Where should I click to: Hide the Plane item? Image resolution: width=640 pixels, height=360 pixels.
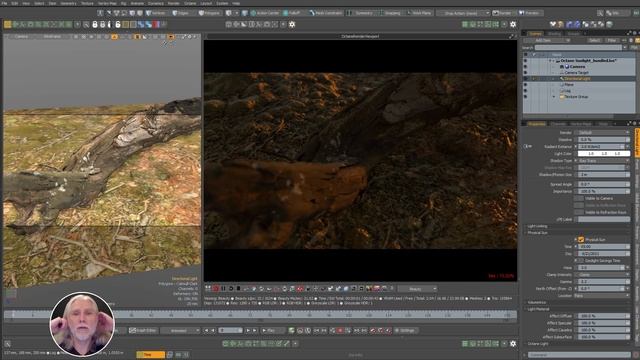(x=525, y=85)
